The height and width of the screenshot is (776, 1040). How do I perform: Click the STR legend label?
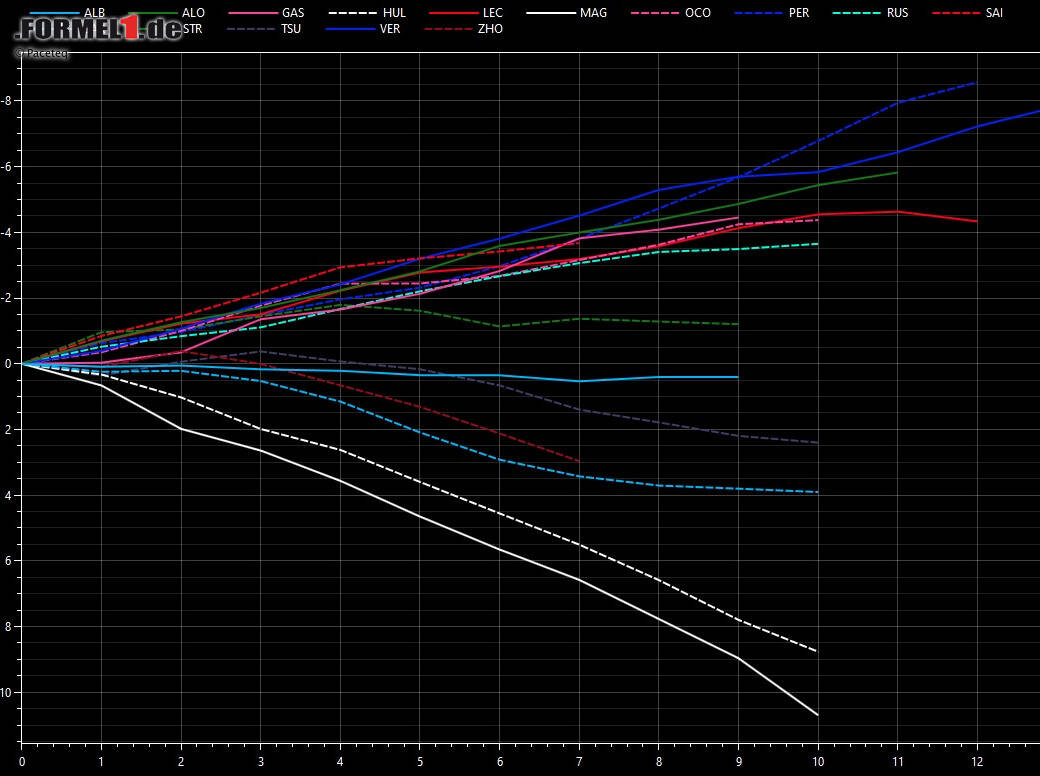point(193,29)
